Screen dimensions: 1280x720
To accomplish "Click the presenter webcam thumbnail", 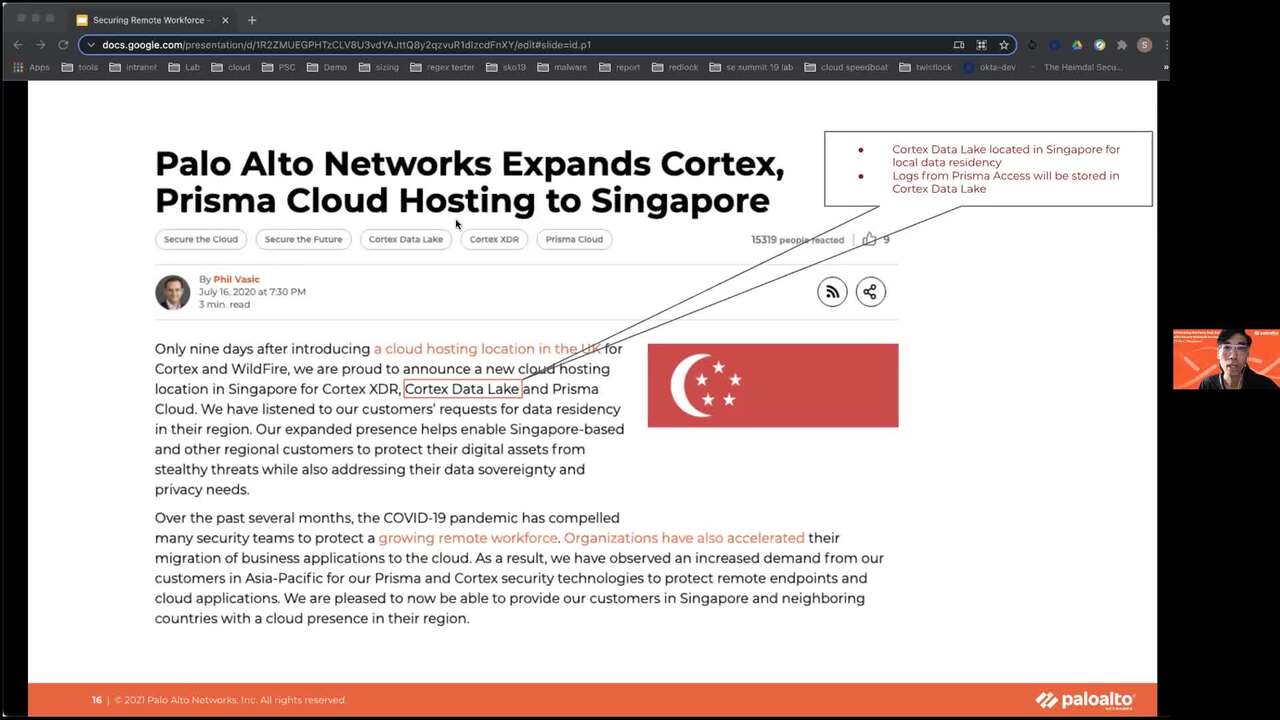I will tap(1225, 359).
